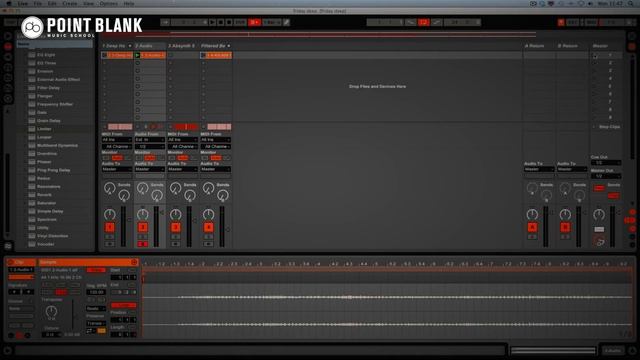Launch the clip in track 2 Audio
The width and height of the screenshot is (640, 360).
pyautogui.click(x=138, y=55)
